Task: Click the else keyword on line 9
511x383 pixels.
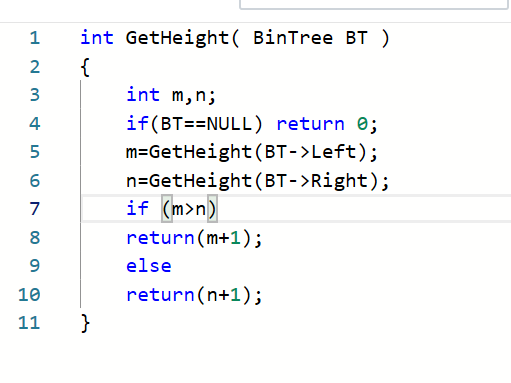Action: click(149, 266)
